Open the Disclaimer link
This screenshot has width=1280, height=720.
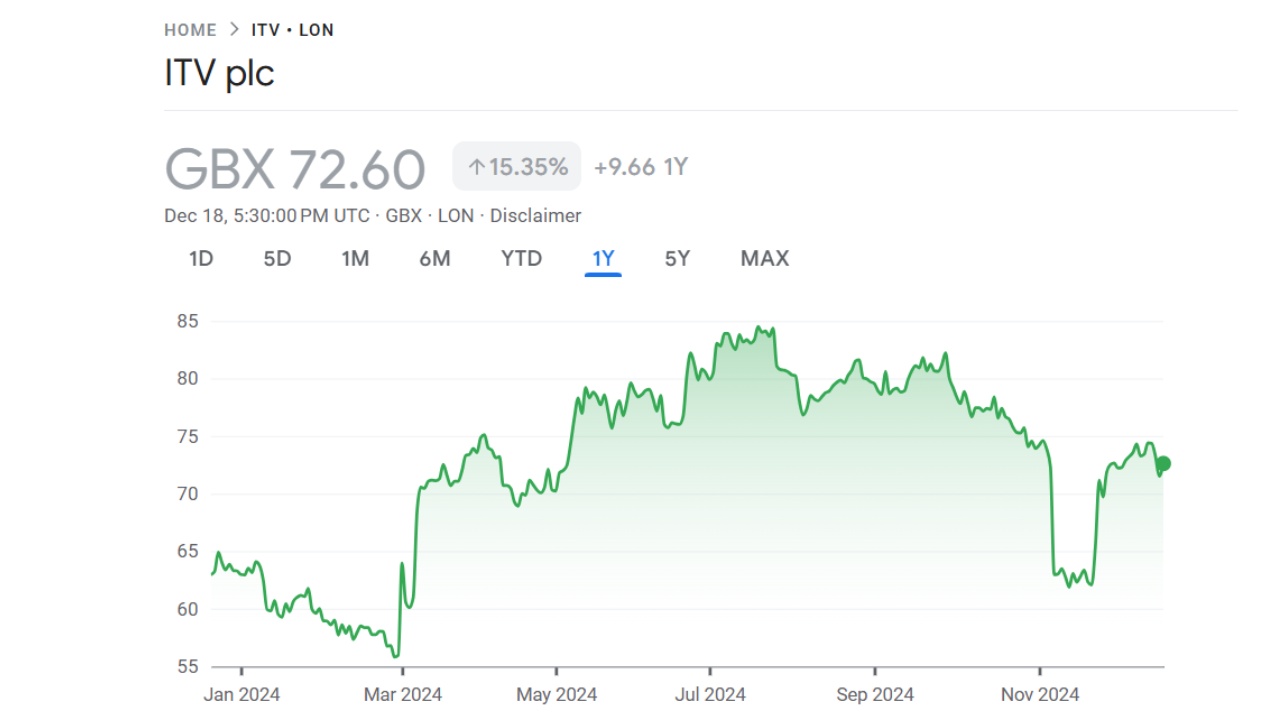pyautogui.click(x=535, y=216)
